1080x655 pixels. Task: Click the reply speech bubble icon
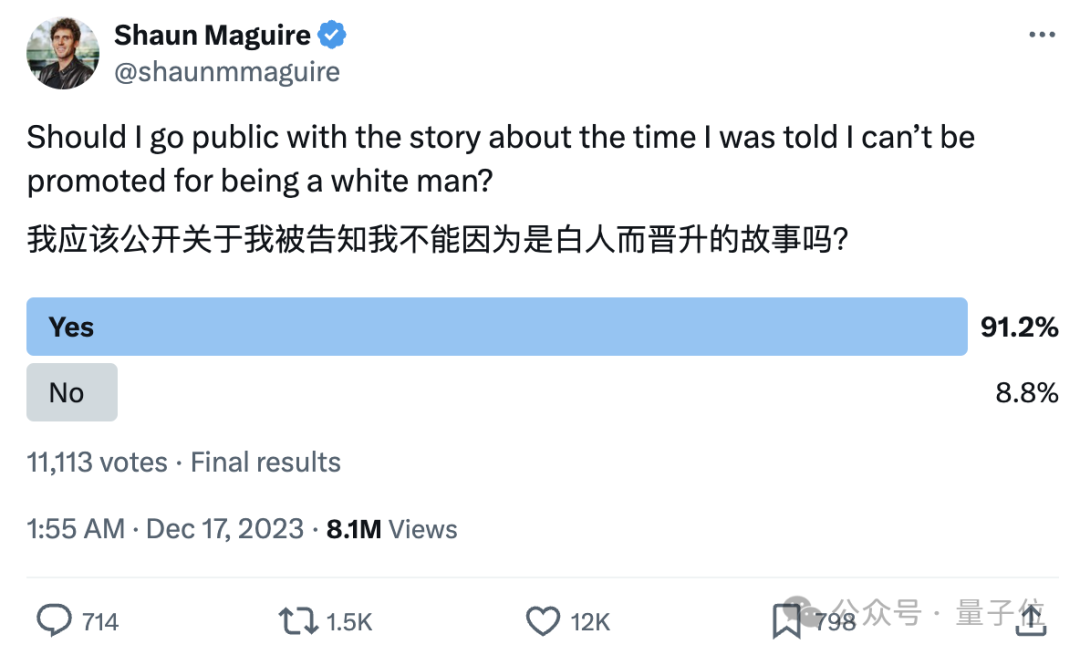click(54, 621)
